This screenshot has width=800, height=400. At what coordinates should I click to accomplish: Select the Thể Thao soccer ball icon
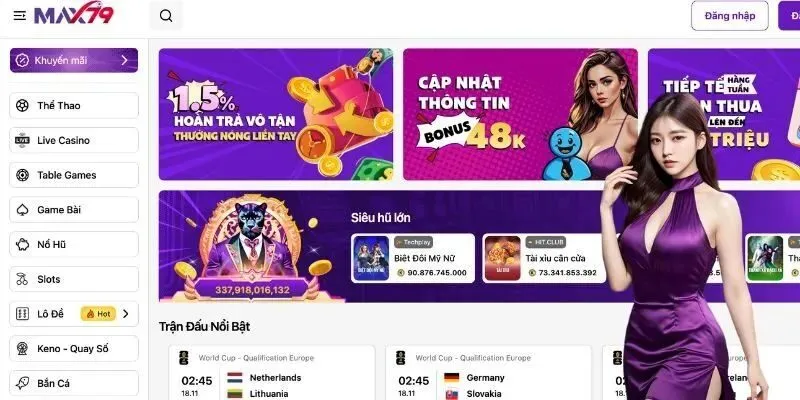tap(22, 106)
